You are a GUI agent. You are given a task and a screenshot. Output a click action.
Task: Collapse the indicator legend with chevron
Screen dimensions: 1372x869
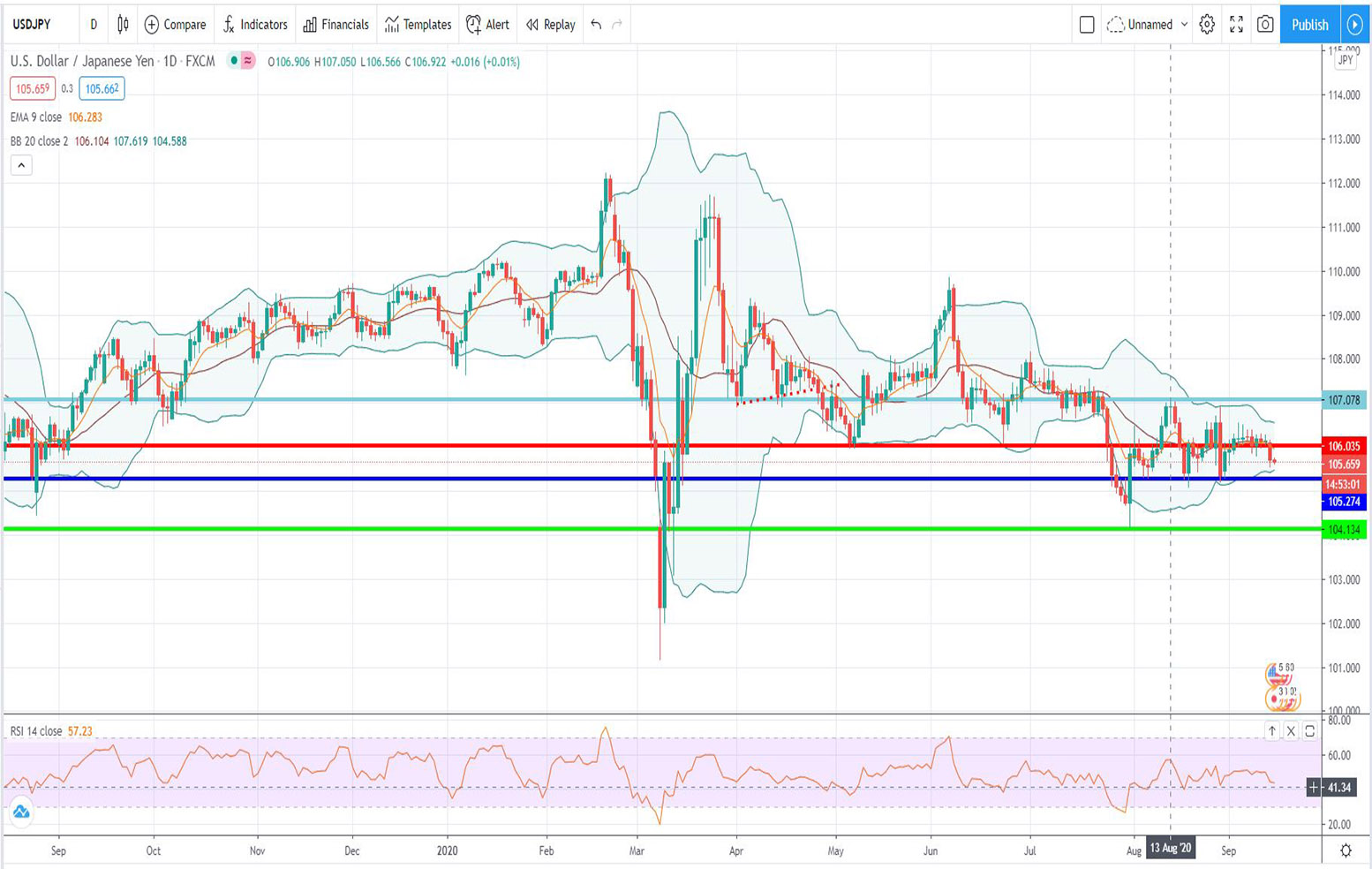(21, 165)
